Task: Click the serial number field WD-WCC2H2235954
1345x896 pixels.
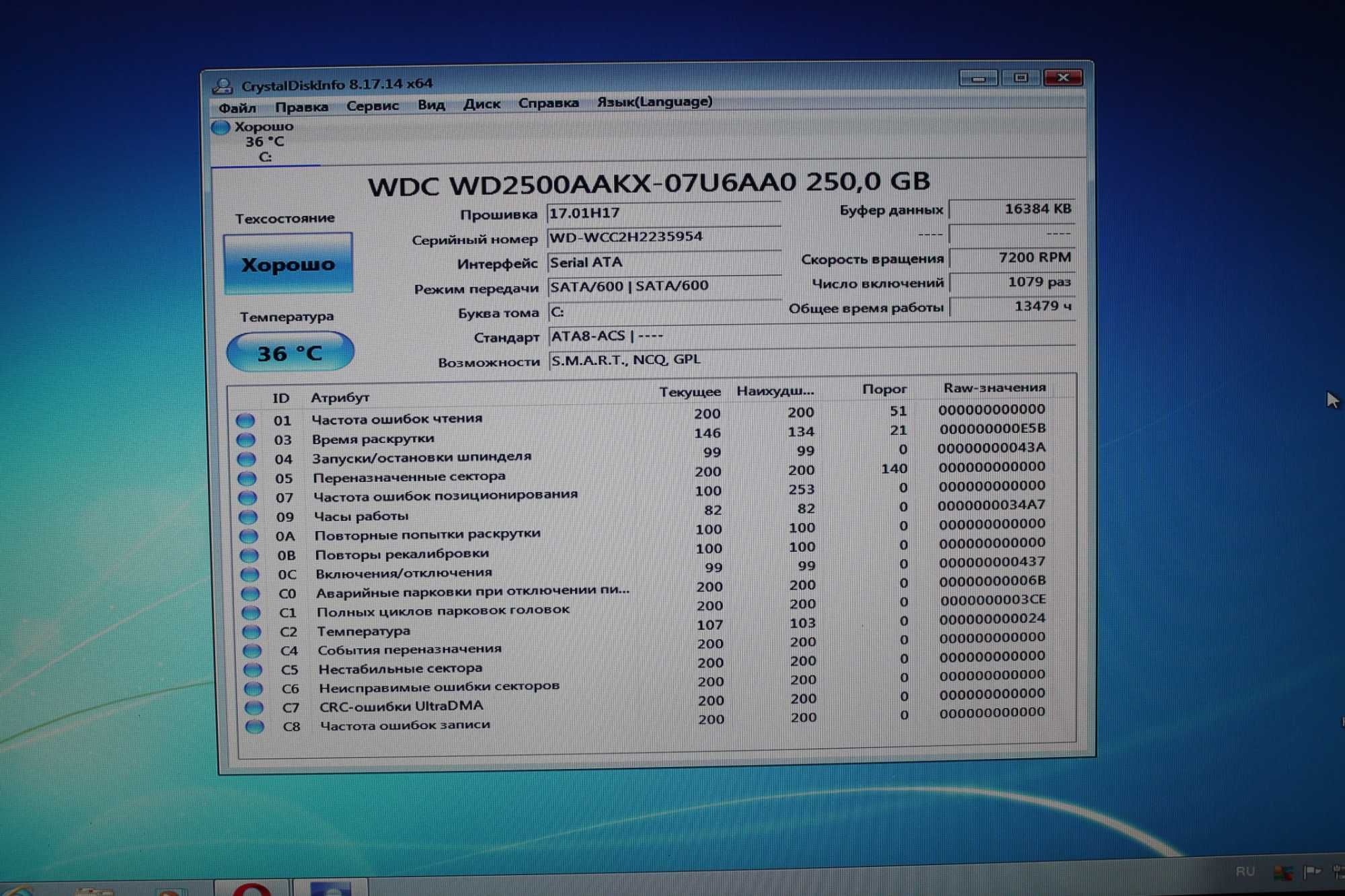Action: pyautogui.click(x=663, y=238)
